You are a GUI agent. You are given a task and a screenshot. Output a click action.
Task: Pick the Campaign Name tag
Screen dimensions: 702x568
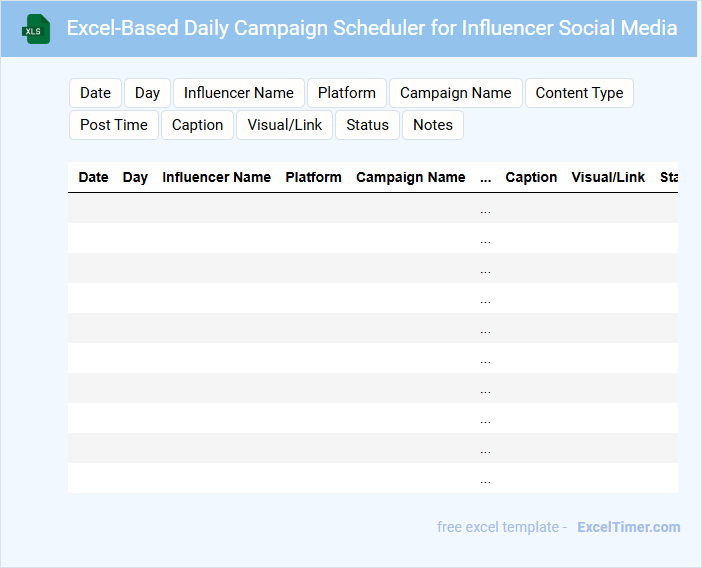coord(455,93)
